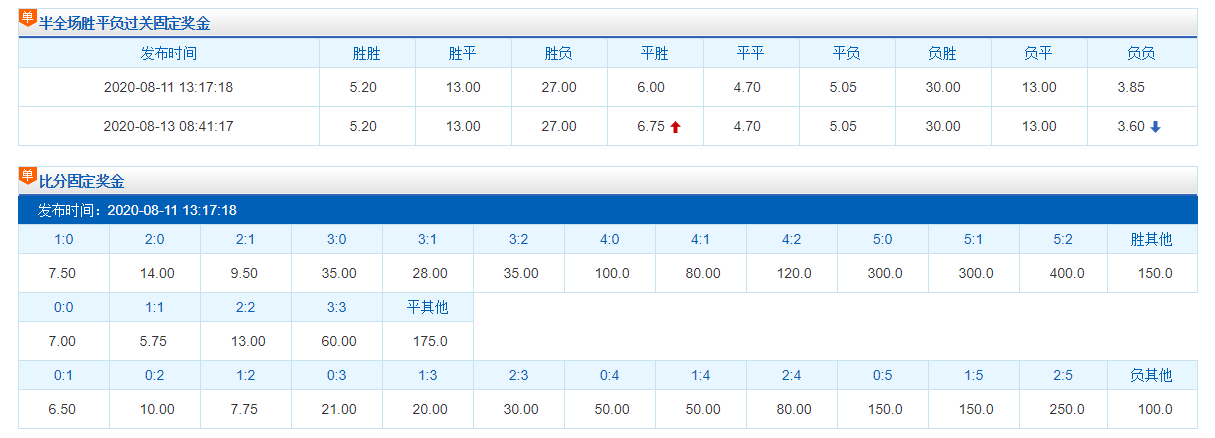The width and height of the screenshot is (1215, 438).
Task: Click the 负其他 header cell
Action: click(x=1152, y=375)
